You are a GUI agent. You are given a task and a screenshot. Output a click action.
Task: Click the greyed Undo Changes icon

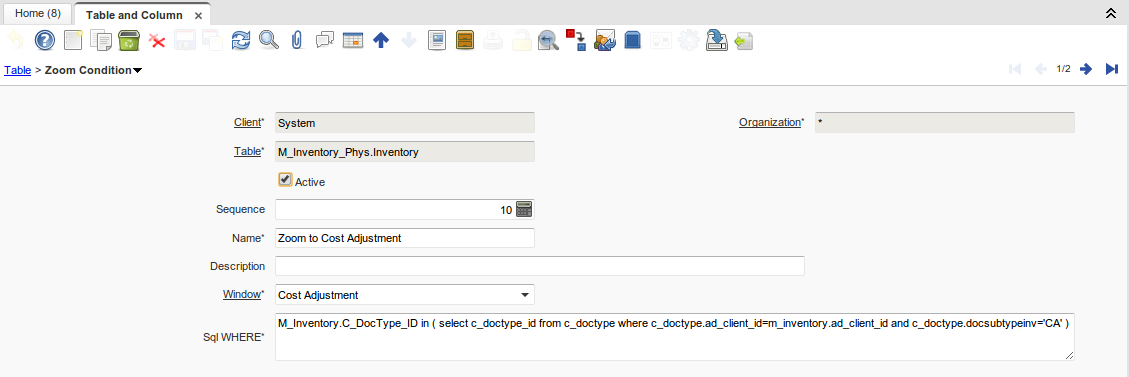pyautogui.click(x=16, y=40)
